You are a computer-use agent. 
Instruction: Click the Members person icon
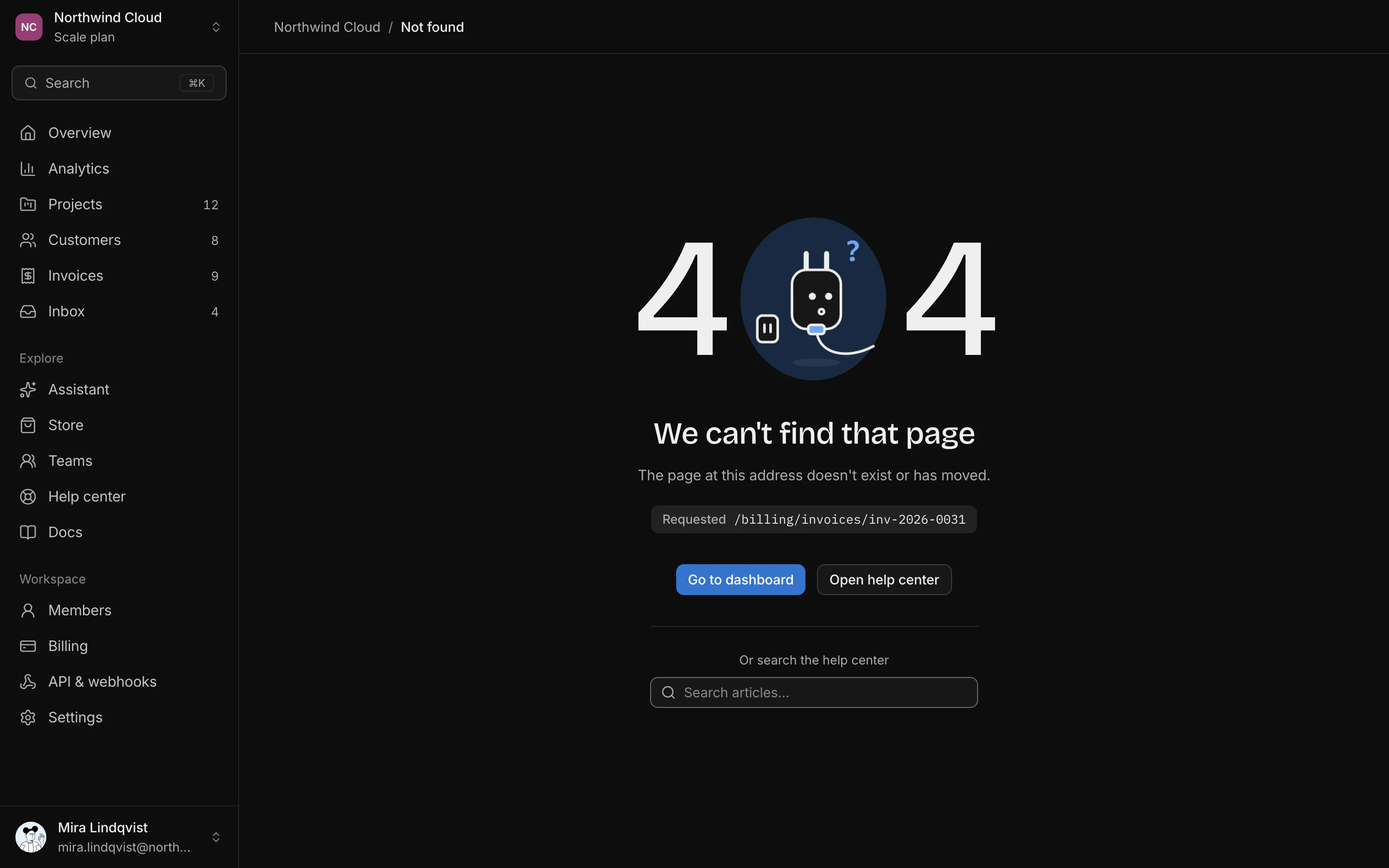click(27, 610)
